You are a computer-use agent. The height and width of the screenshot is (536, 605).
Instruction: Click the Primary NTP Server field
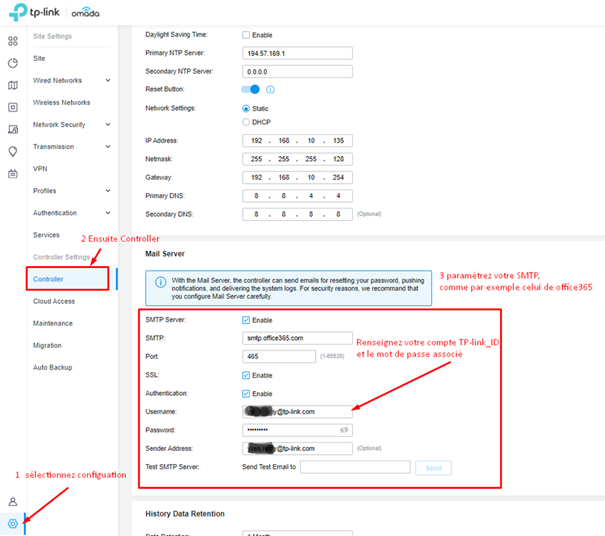(297, 53)
